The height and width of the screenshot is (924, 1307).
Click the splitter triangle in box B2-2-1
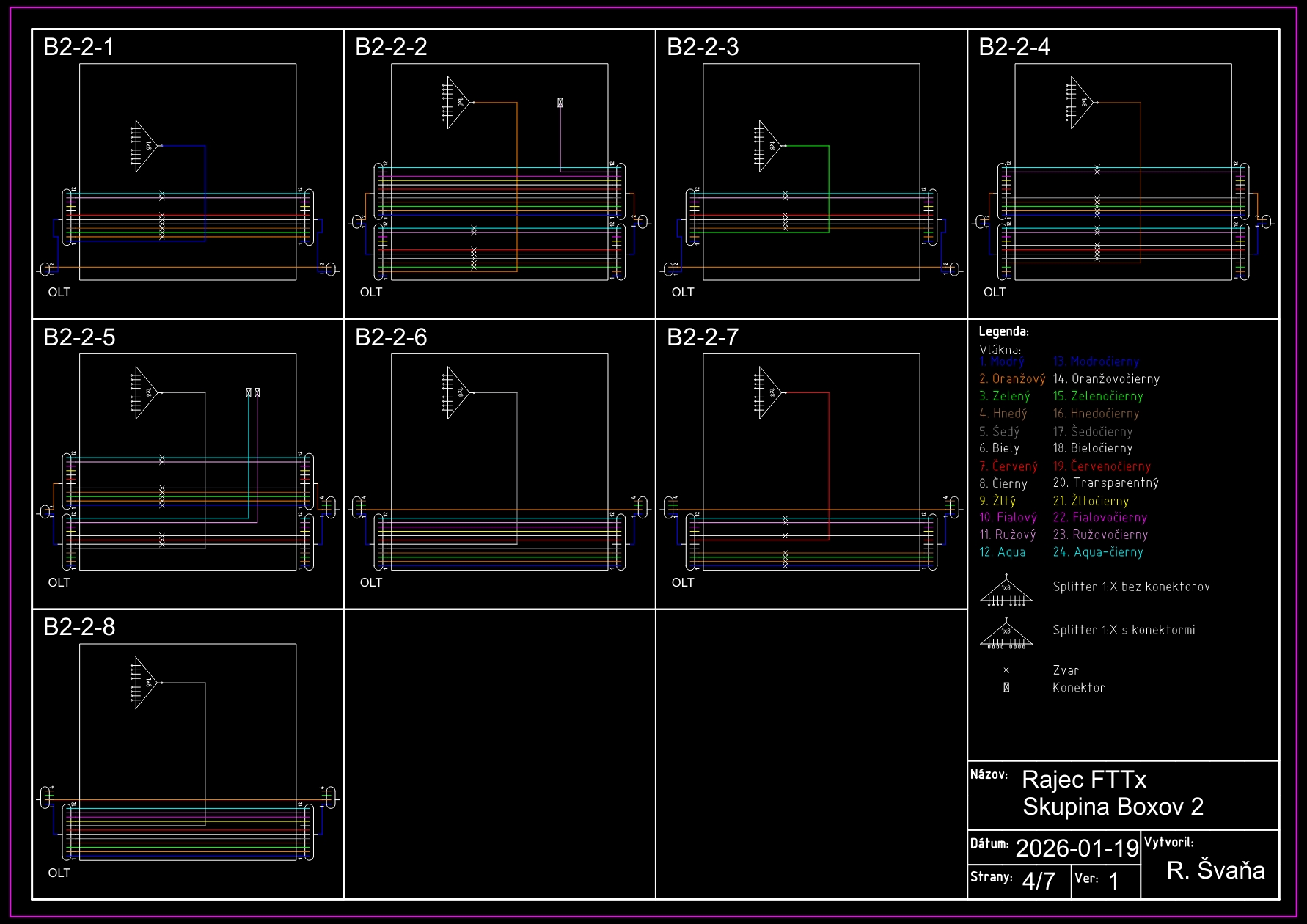pyautogui.click(x=145, y=146)
